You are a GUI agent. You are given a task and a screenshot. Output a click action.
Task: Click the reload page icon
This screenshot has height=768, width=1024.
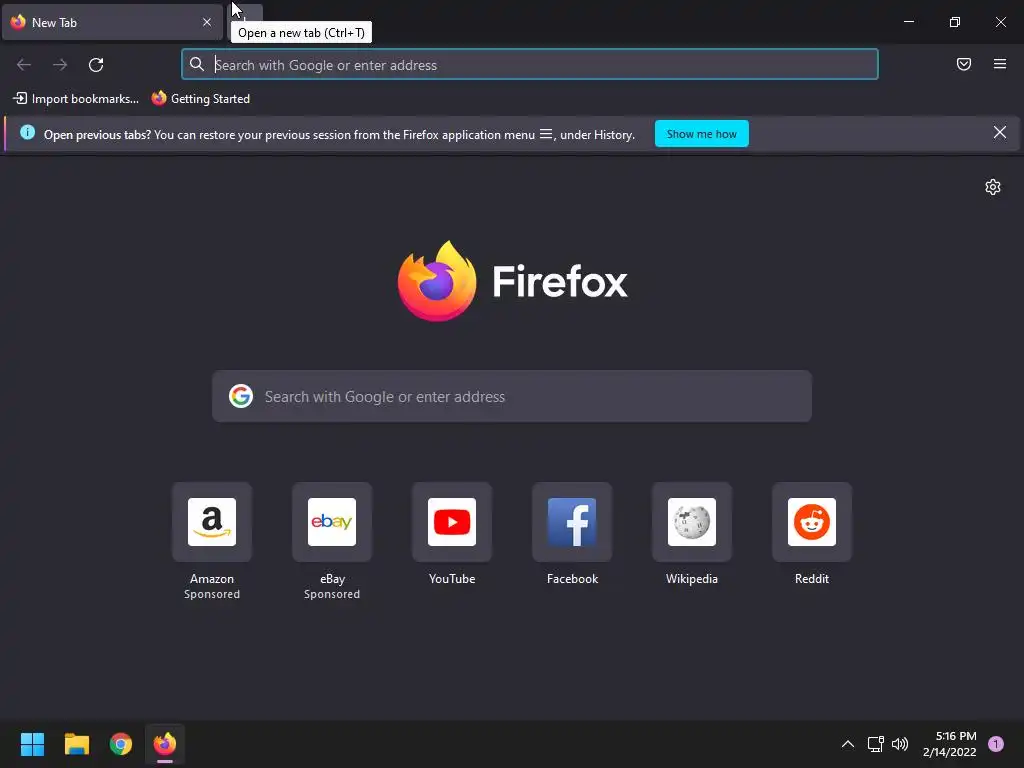point(96,65)
